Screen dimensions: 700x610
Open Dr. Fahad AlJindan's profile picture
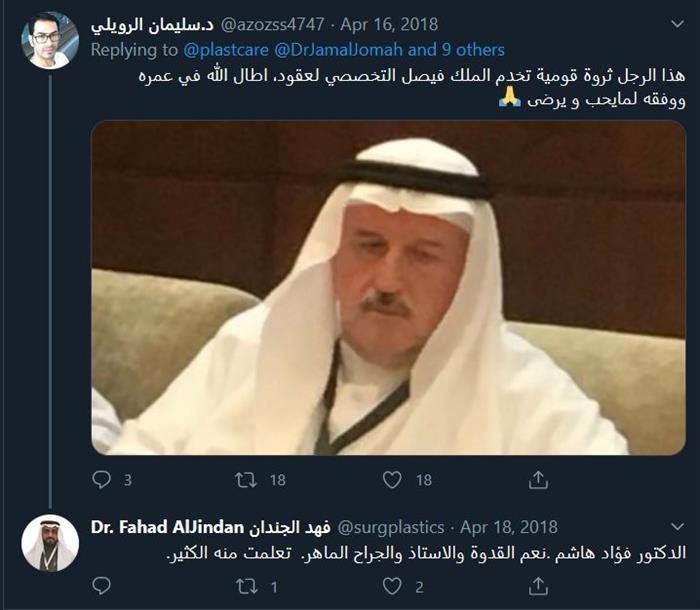click(49, 543)
